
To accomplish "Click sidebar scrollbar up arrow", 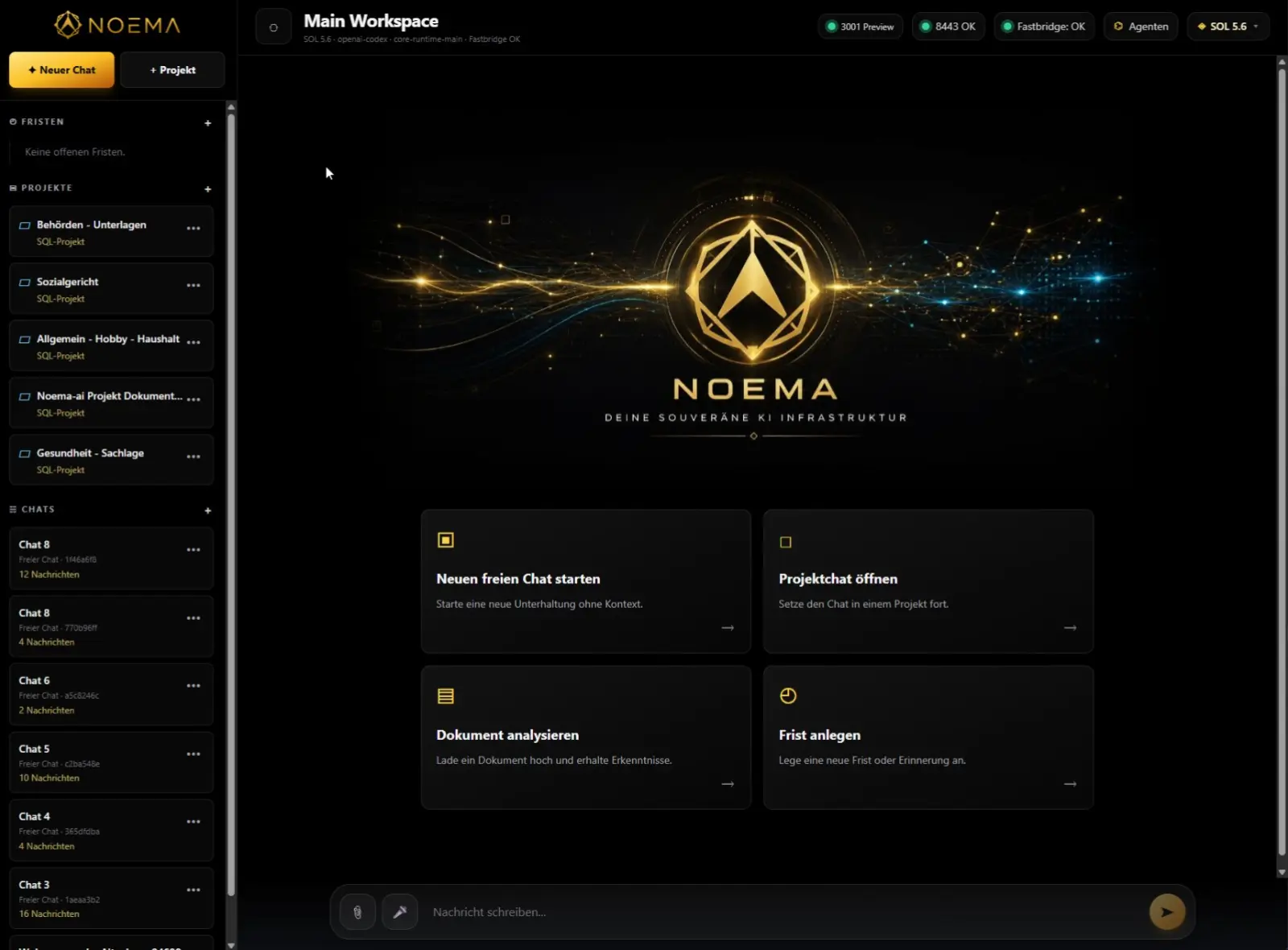I will click(x=231, y=107).
